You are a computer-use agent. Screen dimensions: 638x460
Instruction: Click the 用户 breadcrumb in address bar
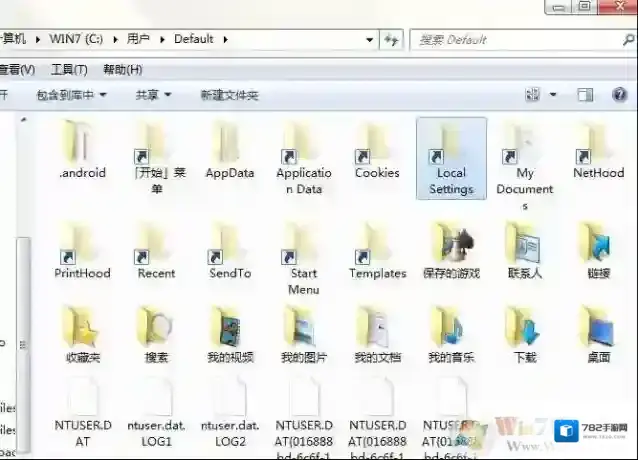138,39
